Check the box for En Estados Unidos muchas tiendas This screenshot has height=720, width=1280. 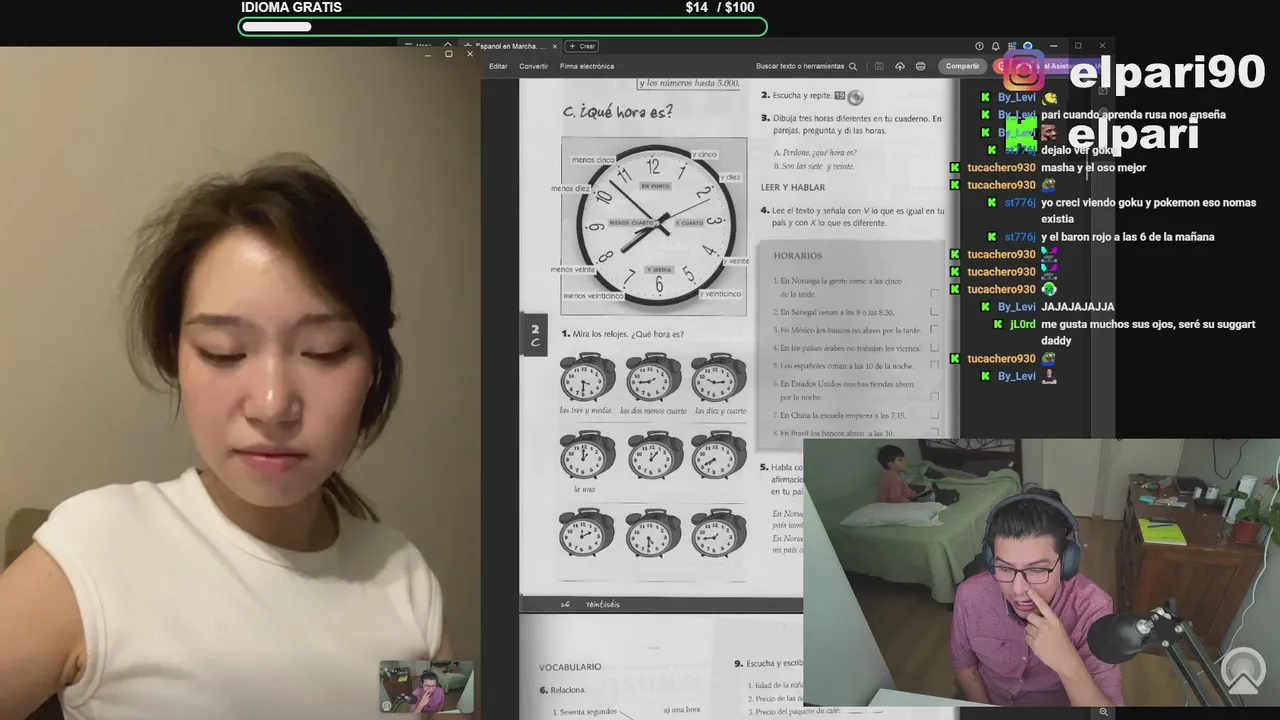pos(934,396)
